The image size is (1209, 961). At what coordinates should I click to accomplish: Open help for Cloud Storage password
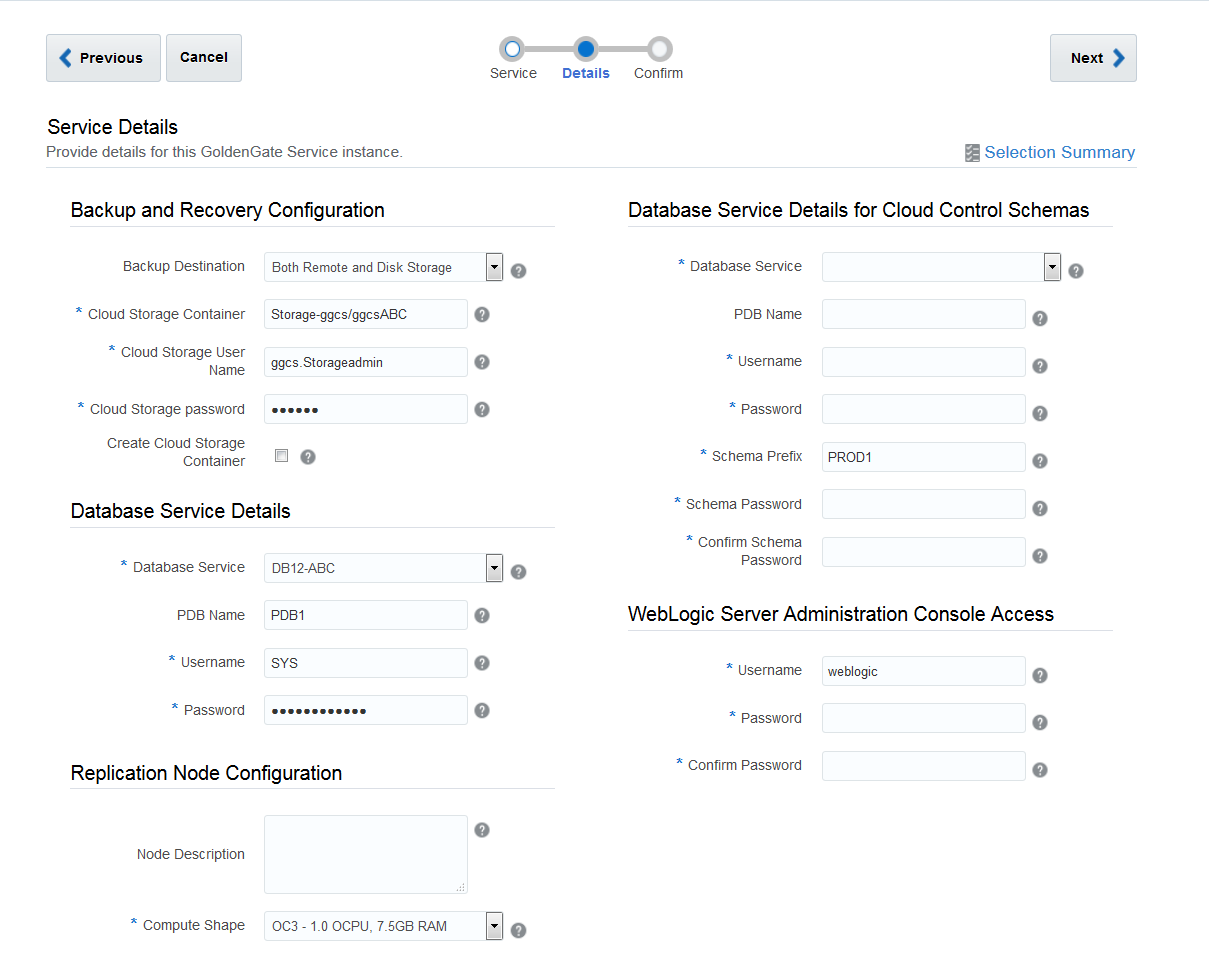pyautogui.click(x=481, y=409)
